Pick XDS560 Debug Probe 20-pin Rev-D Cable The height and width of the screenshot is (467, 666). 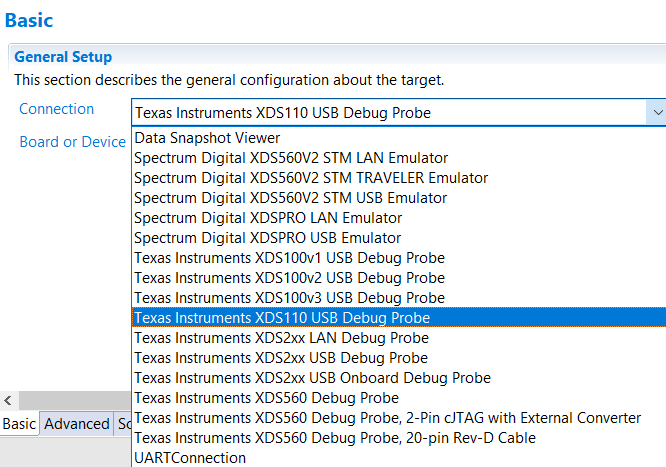pyautogui.click(x=335, y=438)
